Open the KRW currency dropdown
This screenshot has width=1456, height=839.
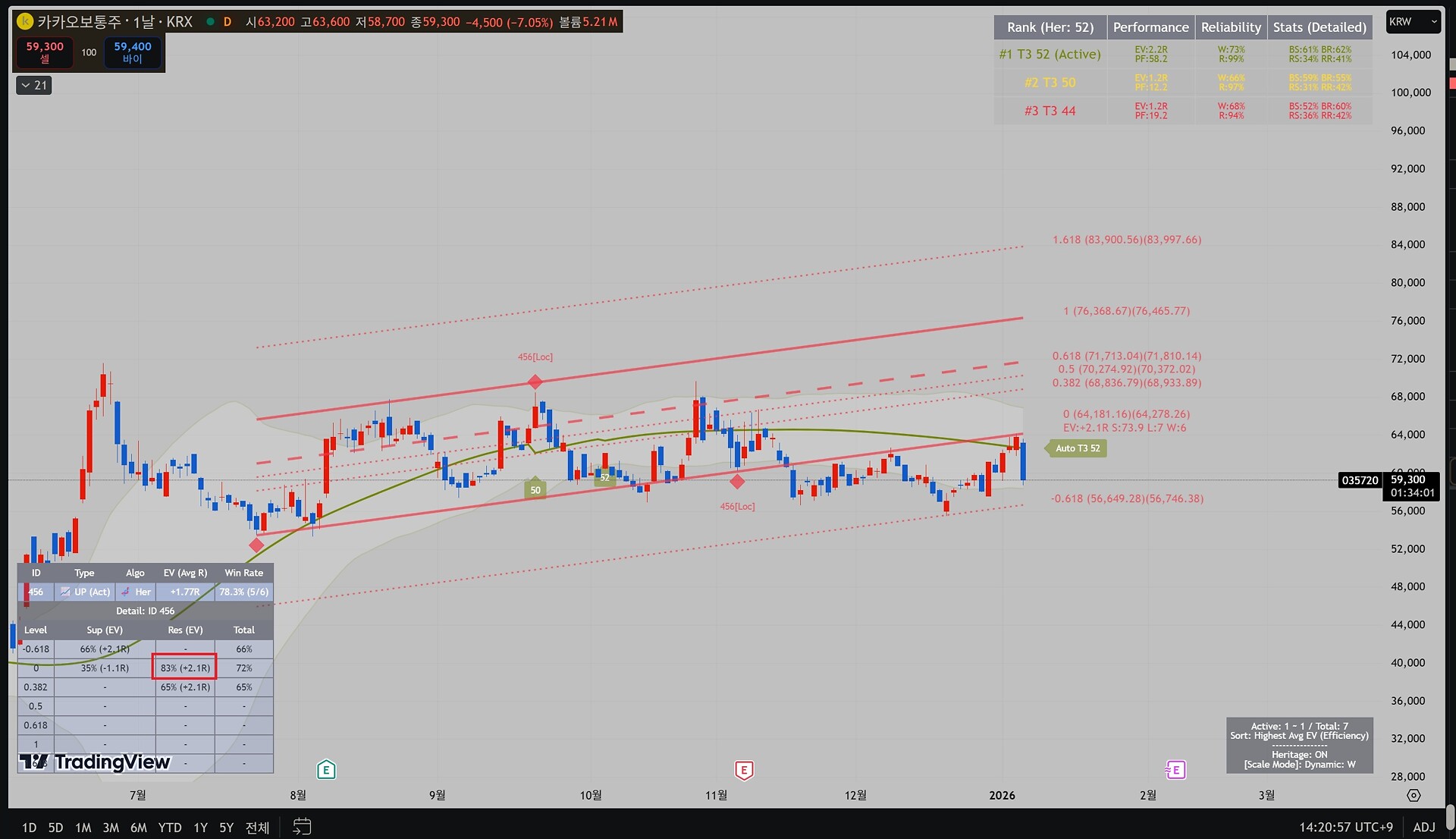click(1413, 22)
